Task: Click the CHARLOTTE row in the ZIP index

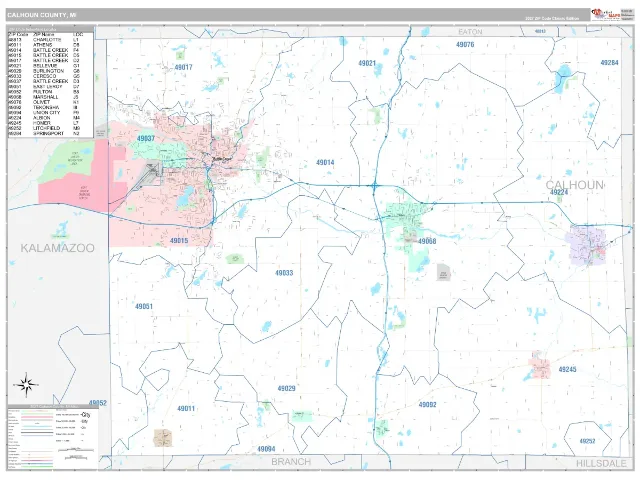Action: (x=44, y=40)
